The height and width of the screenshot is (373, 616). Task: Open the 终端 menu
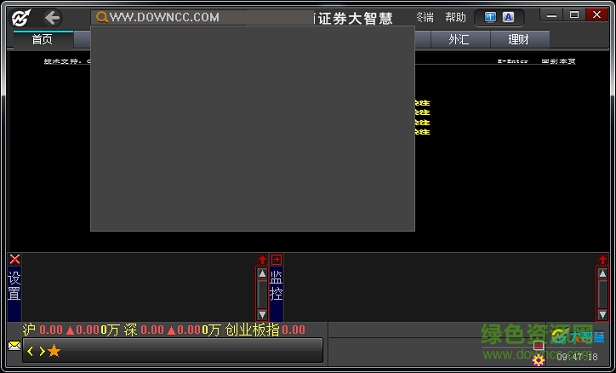coord(425,17)
